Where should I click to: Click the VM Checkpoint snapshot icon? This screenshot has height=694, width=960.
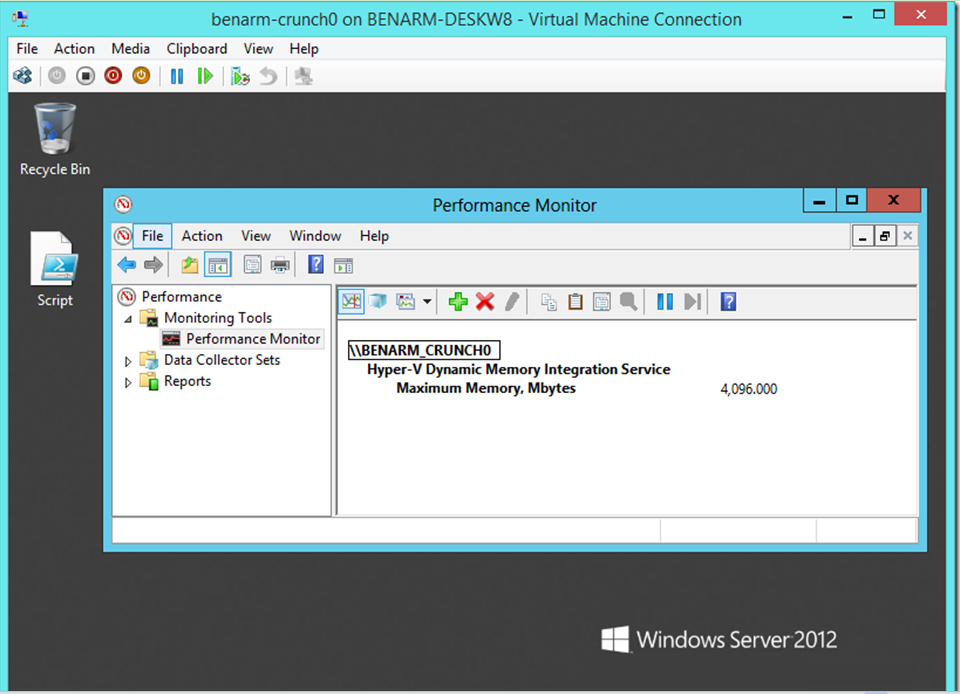point(240,76)
